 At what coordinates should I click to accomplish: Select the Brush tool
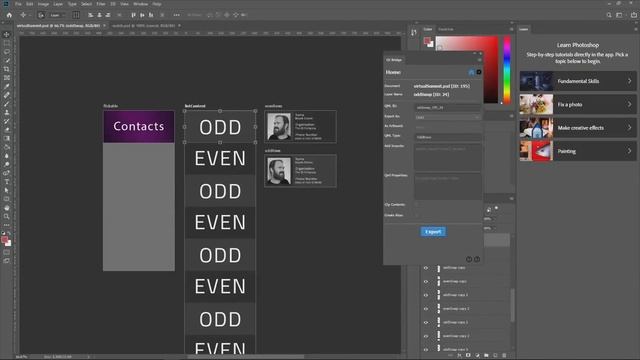pos(7,104)
